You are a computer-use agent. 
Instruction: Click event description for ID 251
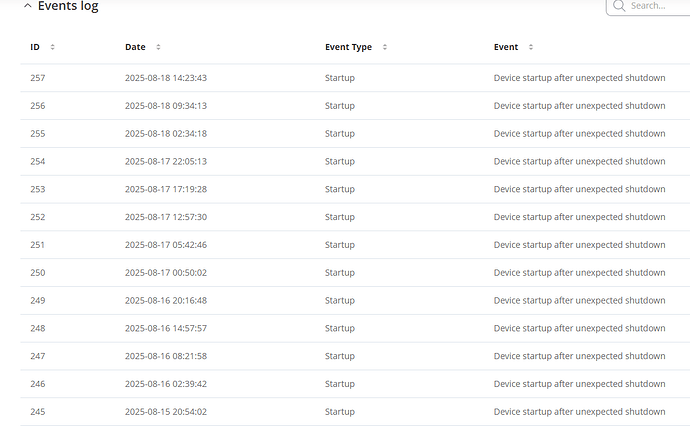coord(579,245)
